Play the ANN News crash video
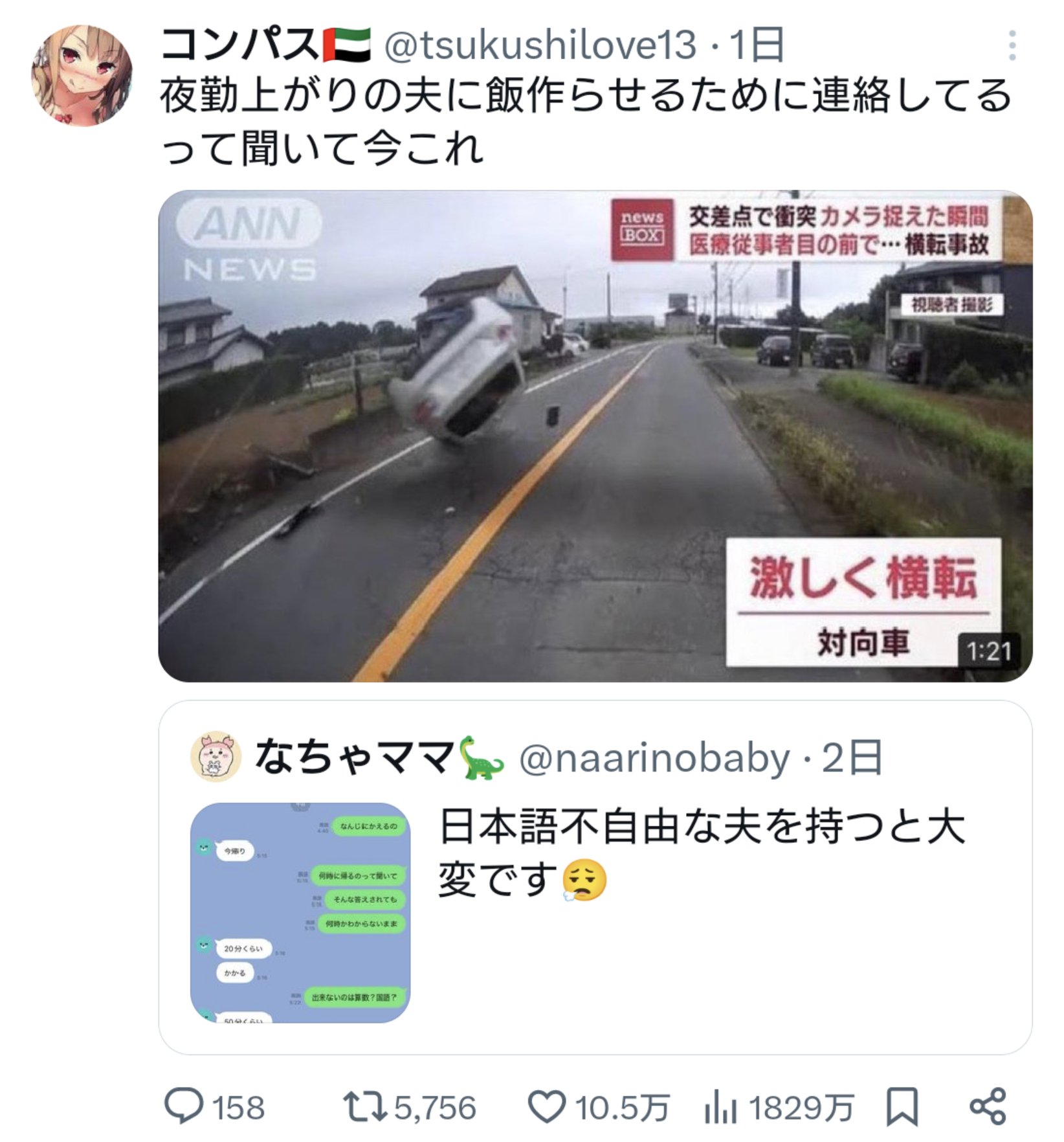The image size is (1064, 1142). click(595, 436)
